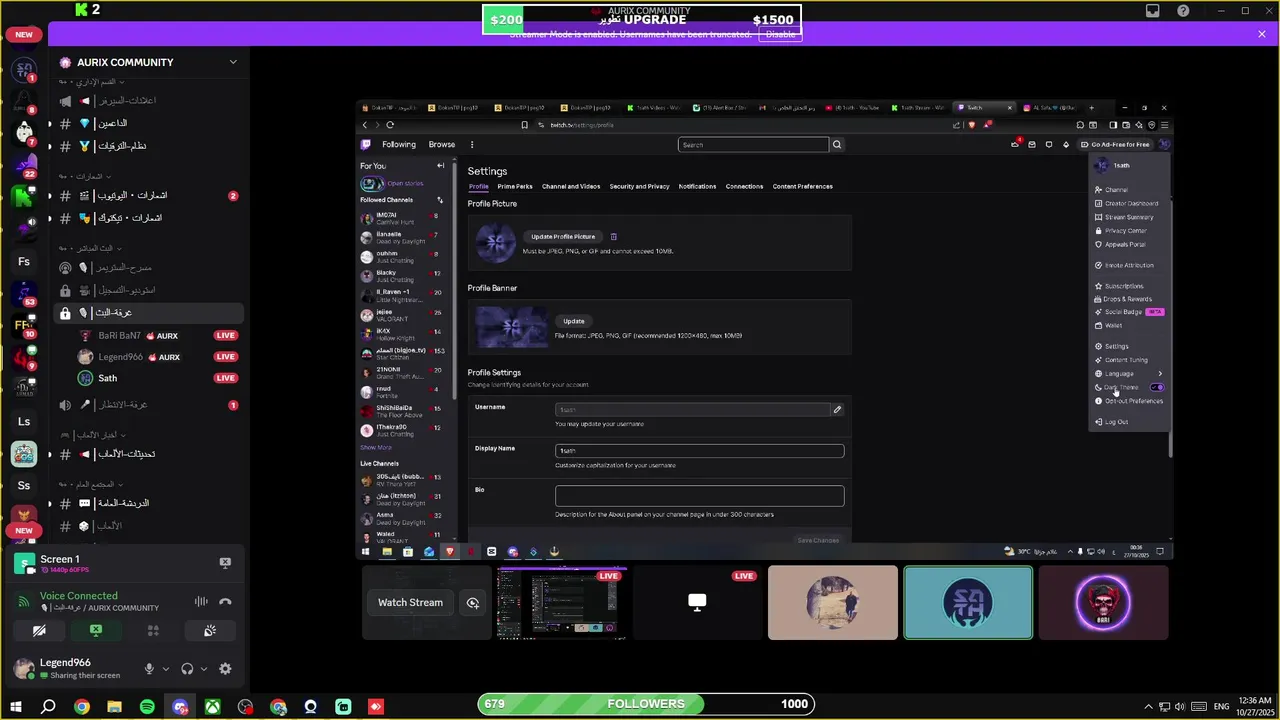Disconnect from voice with the hang-up icon
1280x720 pixels.
click(225, 601)
